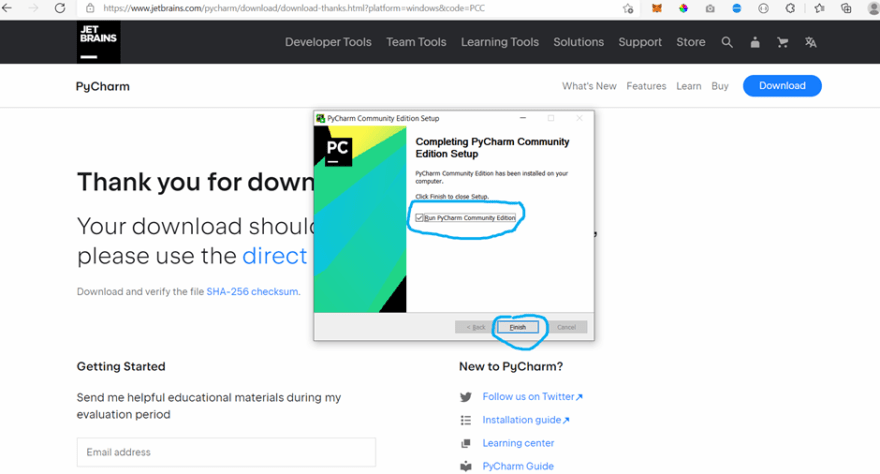Click the Twitter bird icon

[466, 397]
